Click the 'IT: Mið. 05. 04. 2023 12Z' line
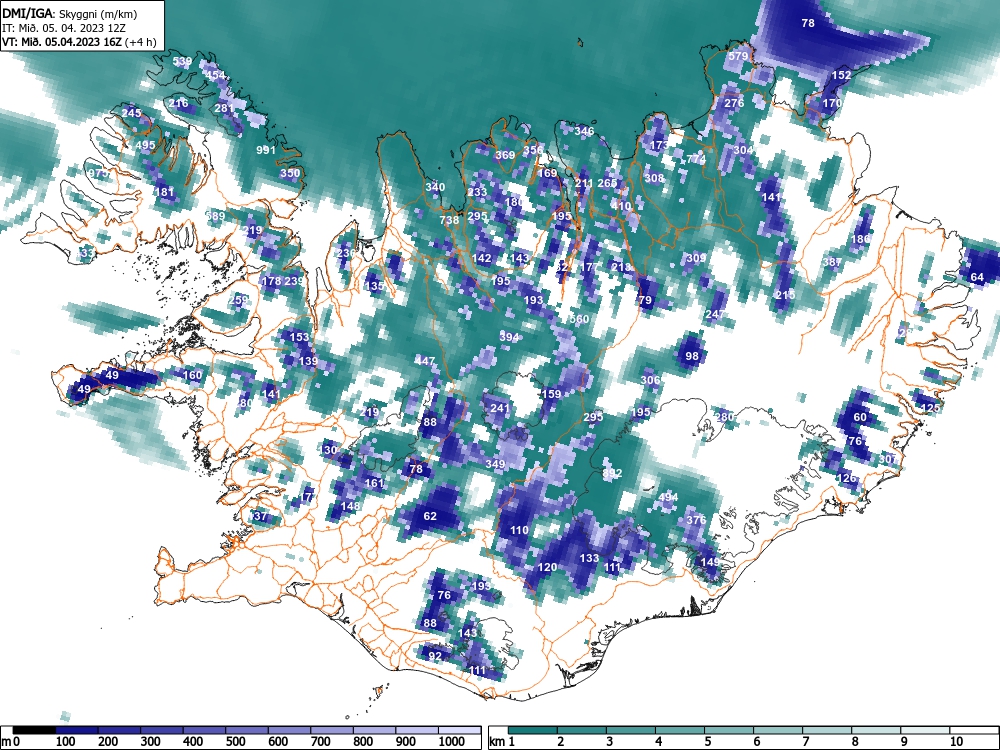Image resolution: width=1000 pixels, height=750 pixels. 64,28
